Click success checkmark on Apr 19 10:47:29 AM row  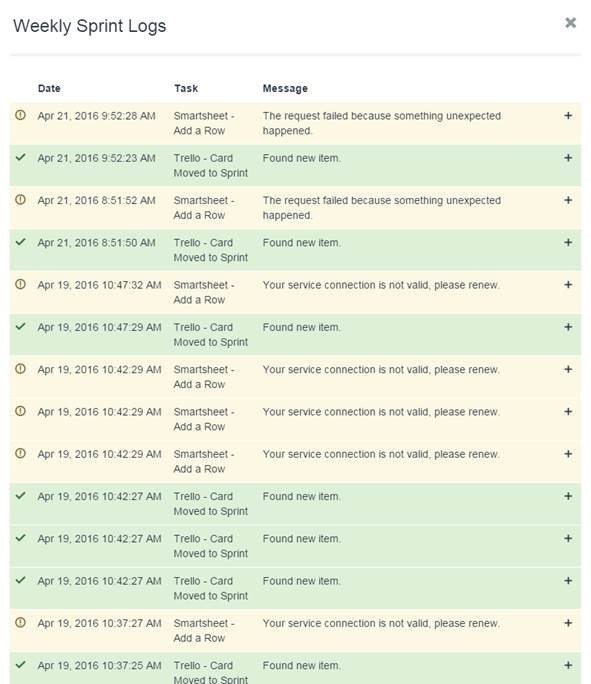20,326
